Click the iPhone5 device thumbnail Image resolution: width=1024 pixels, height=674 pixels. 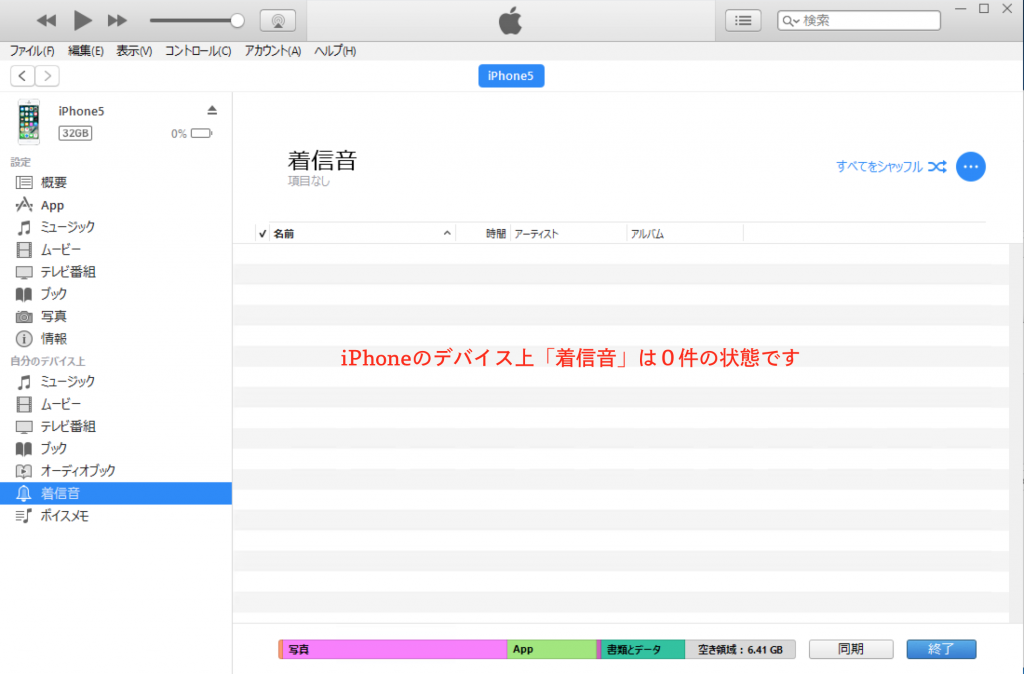click(29, 122)
